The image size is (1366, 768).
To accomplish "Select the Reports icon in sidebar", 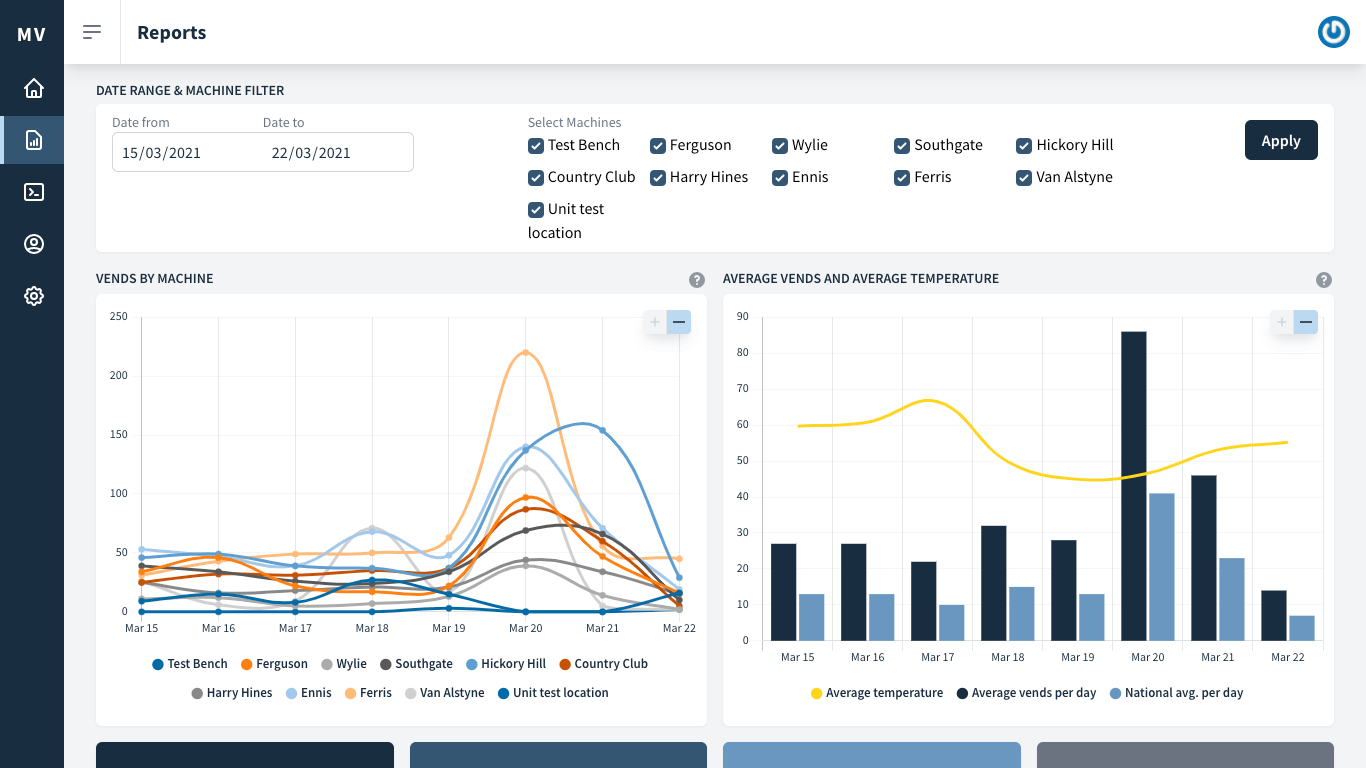I will click(x=33, y=140).
